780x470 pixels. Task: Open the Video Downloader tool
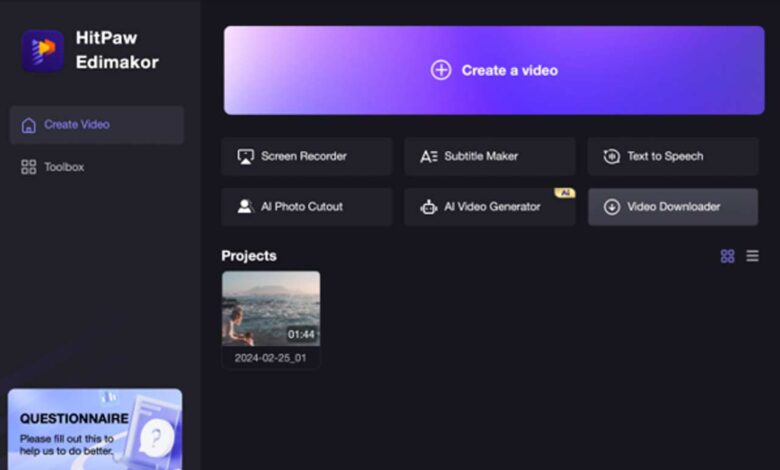(672, 207)
